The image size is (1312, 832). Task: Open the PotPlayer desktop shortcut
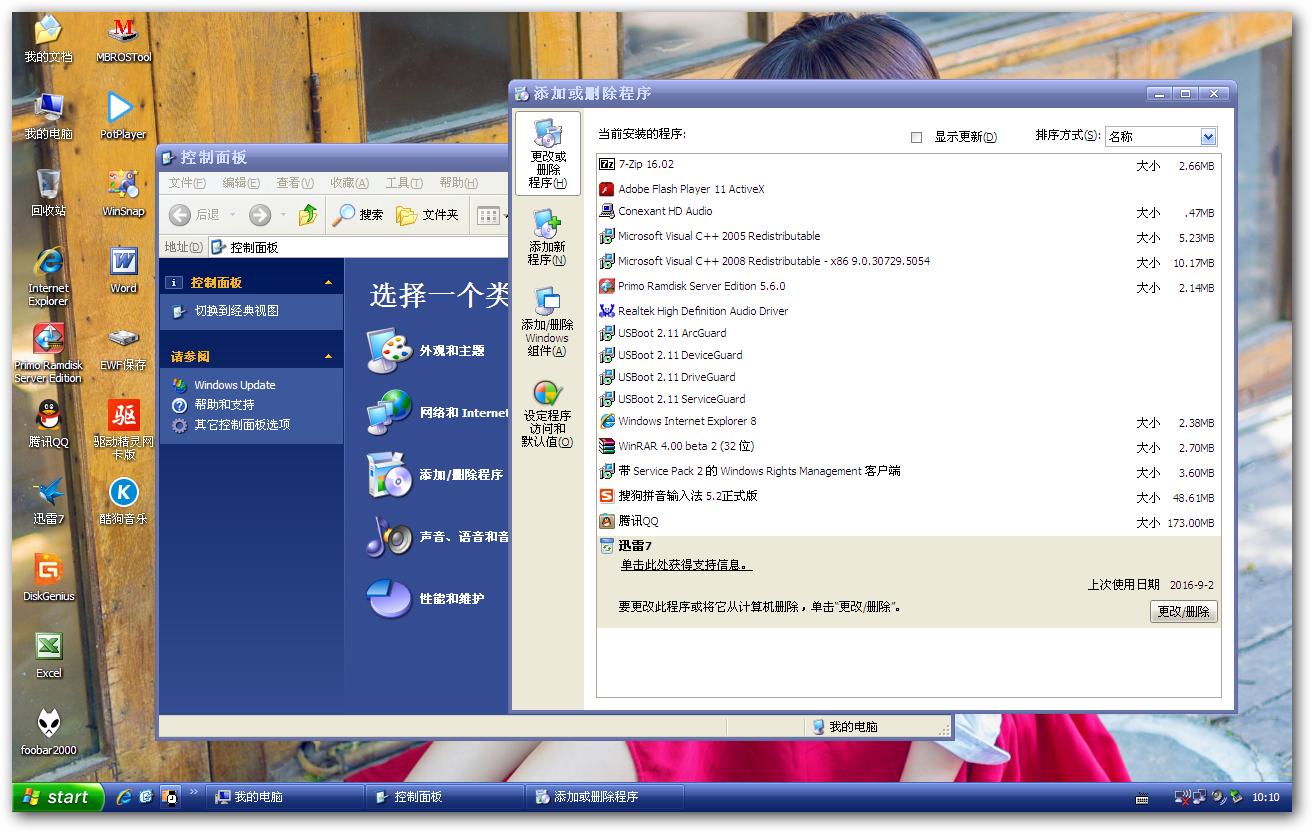click(123, 116)
